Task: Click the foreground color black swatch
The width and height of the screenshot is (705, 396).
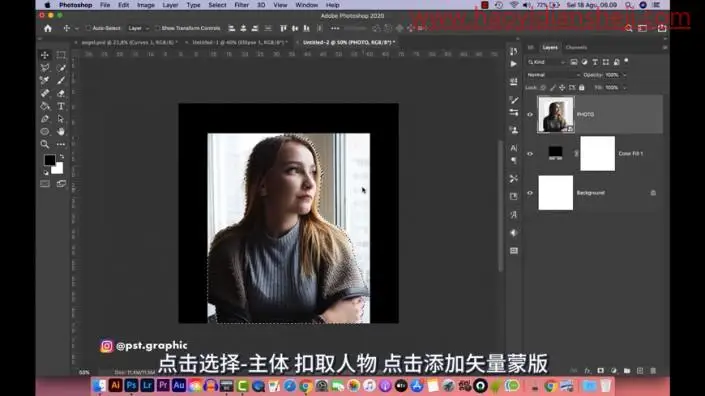Action: coord(49,160)
